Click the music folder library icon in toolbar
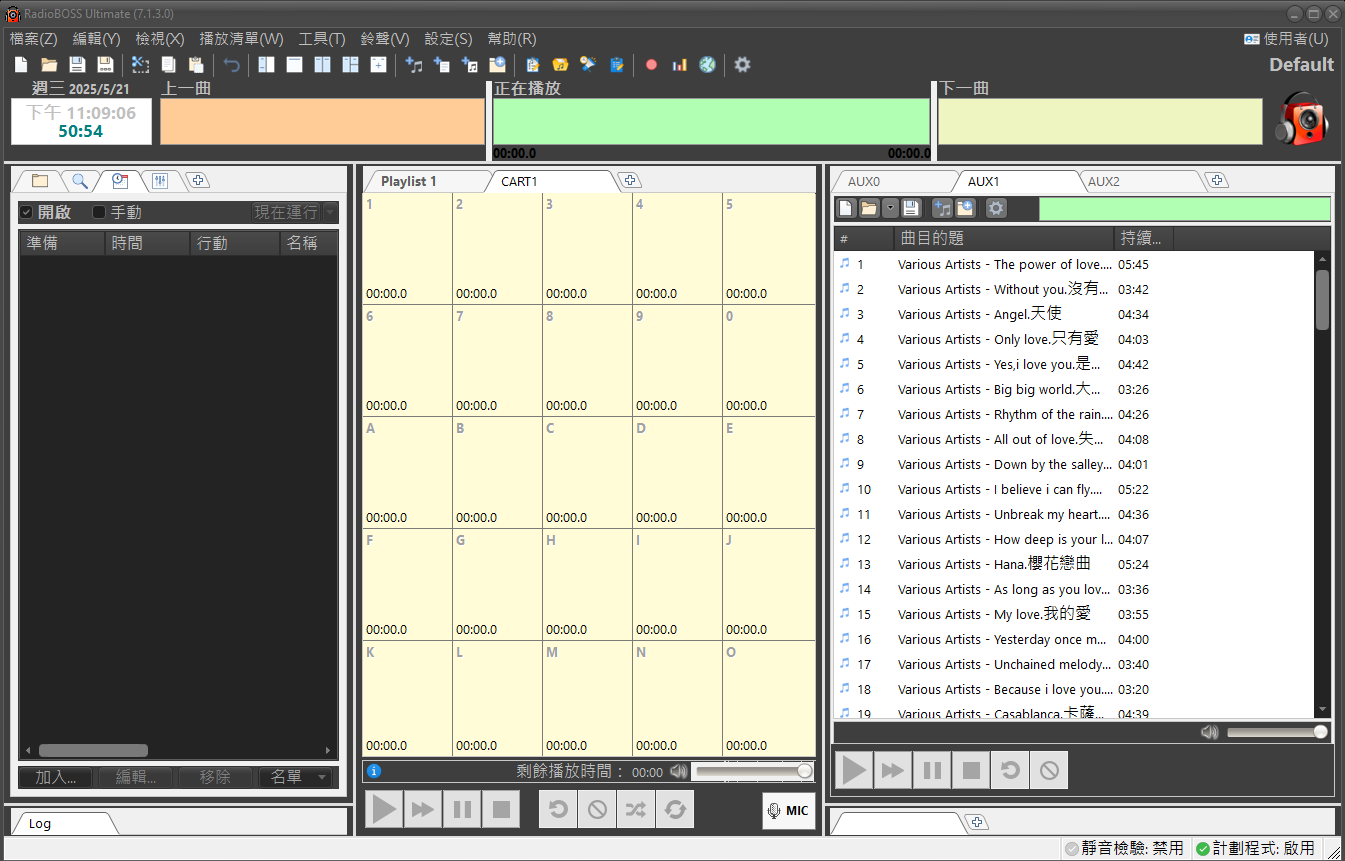Viewport: 1345px width, 861px height. [560, 65]
